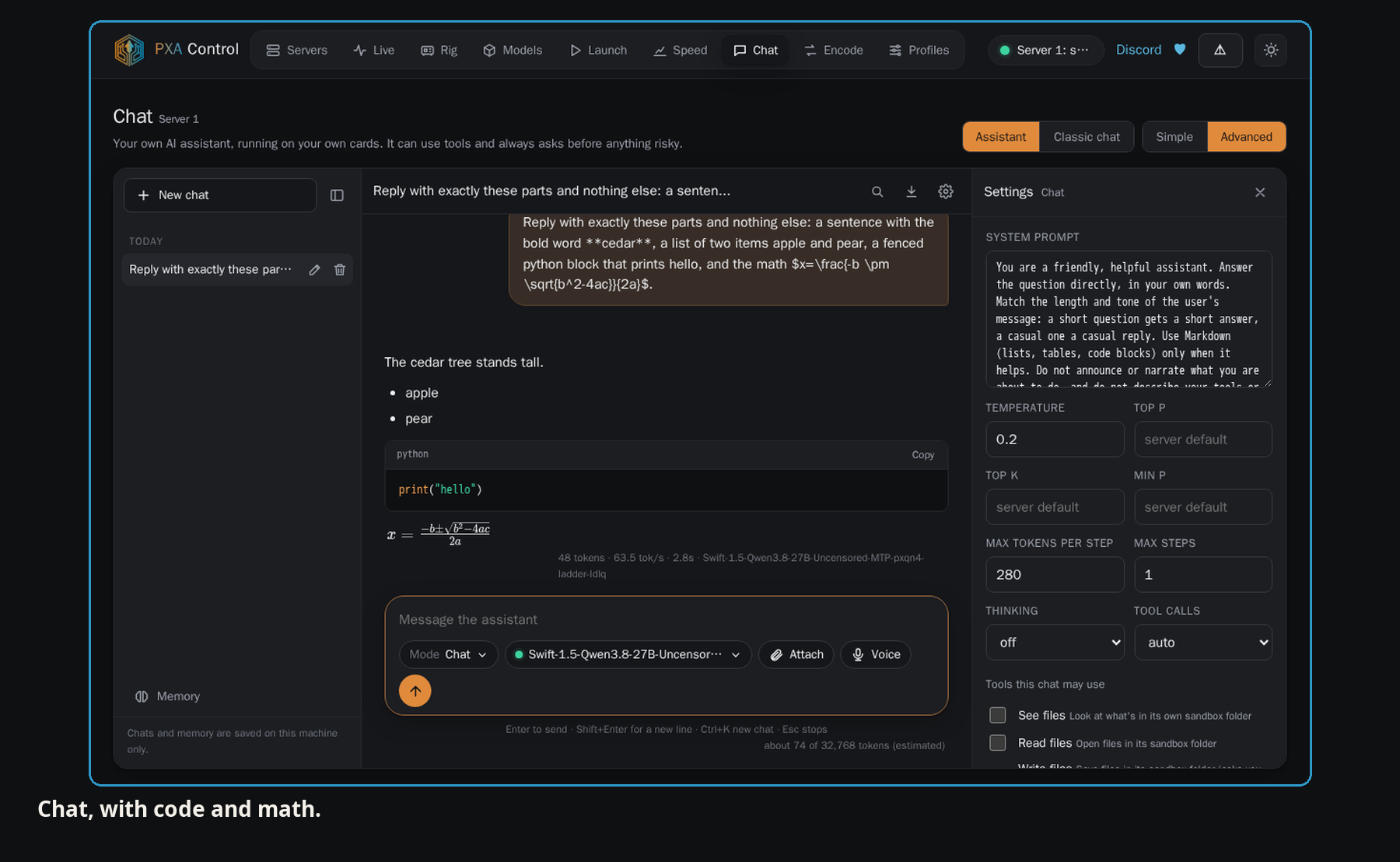Open the Swift-1.5-Qwen3.8 model selector dropdown
The width and height of the screenshot is (1400, 862).
[628, 654]
